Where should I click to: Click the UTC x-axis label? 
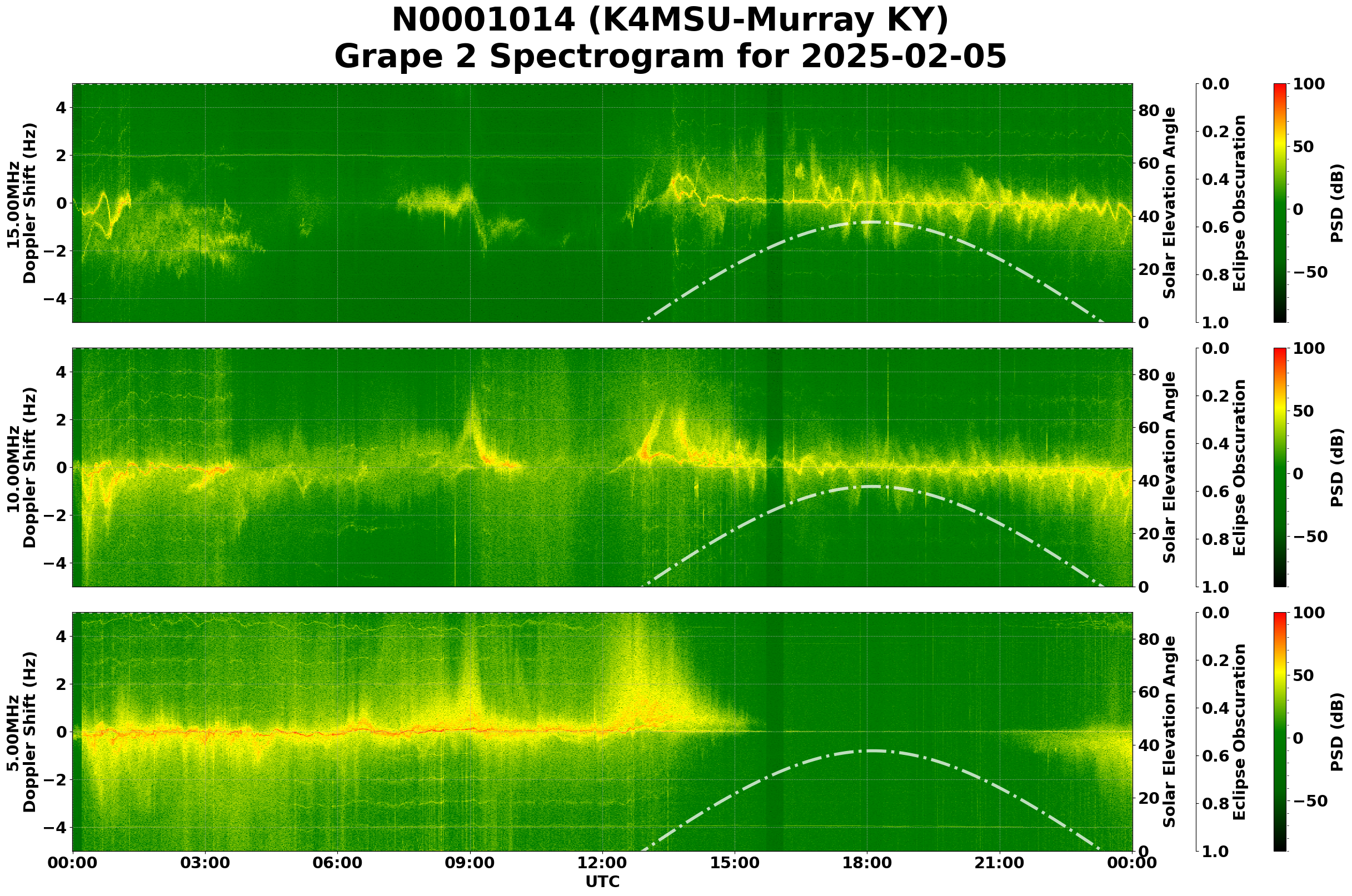click(x=602, y=882)
